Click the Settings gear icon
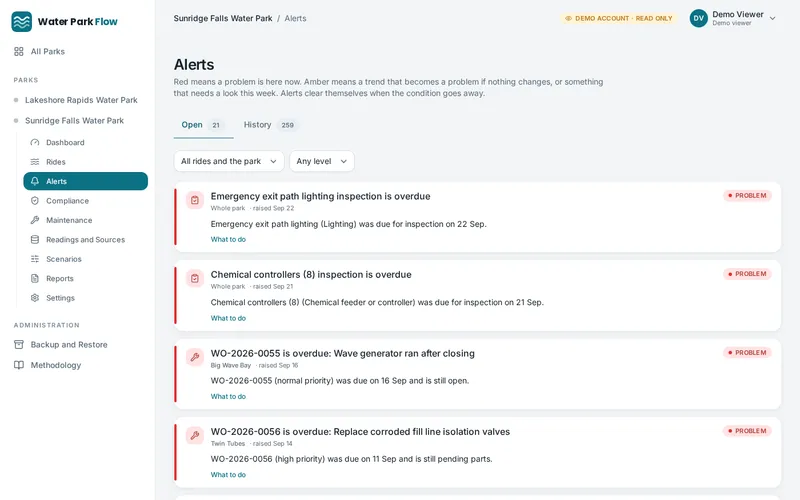This screenshot has height=500, width=800. click(35, 297)
